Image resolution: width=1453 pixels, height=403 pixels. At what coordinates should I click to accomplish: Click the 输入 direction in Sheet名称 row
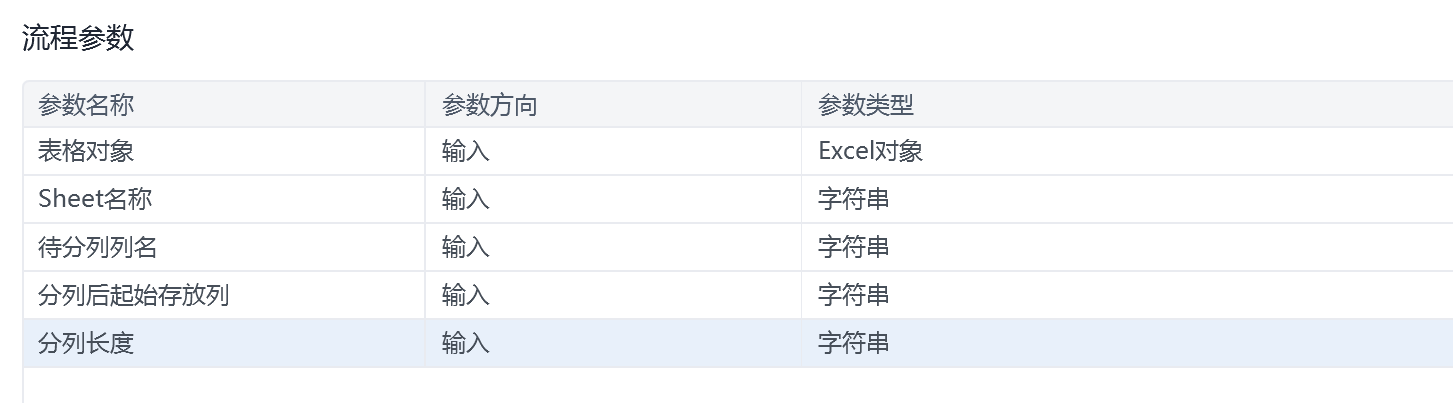pyautogui.click(x=465, y=199)
